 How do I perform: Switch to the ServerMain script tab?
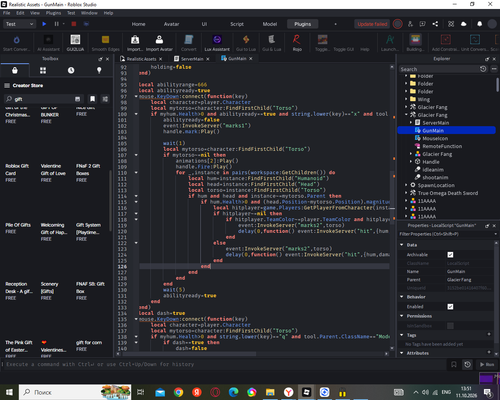coord(192,59)
